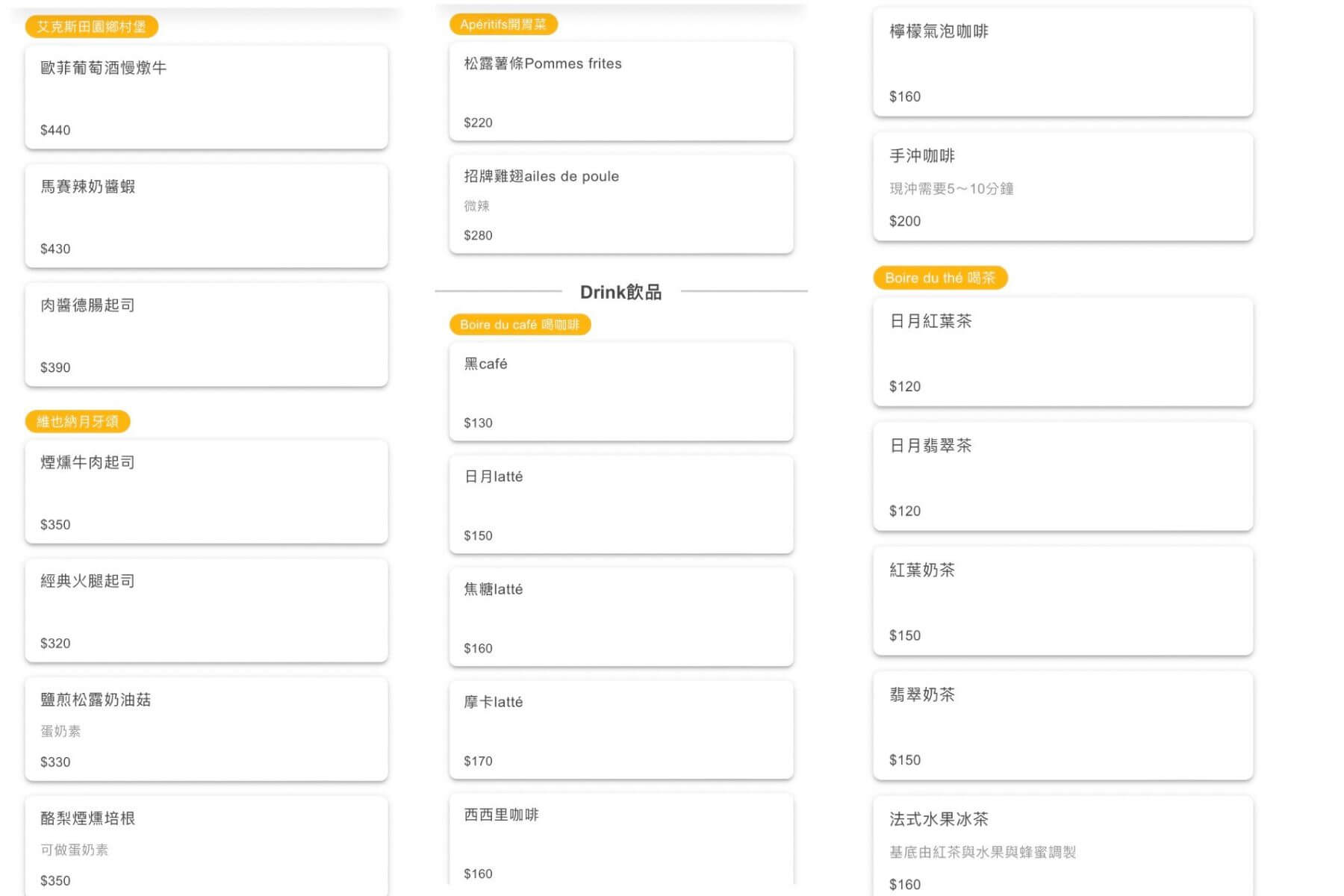Choose 鹽煎松露奶油菇 vegetarian item
Screen dimensions: 1344x896
point(206,729)
